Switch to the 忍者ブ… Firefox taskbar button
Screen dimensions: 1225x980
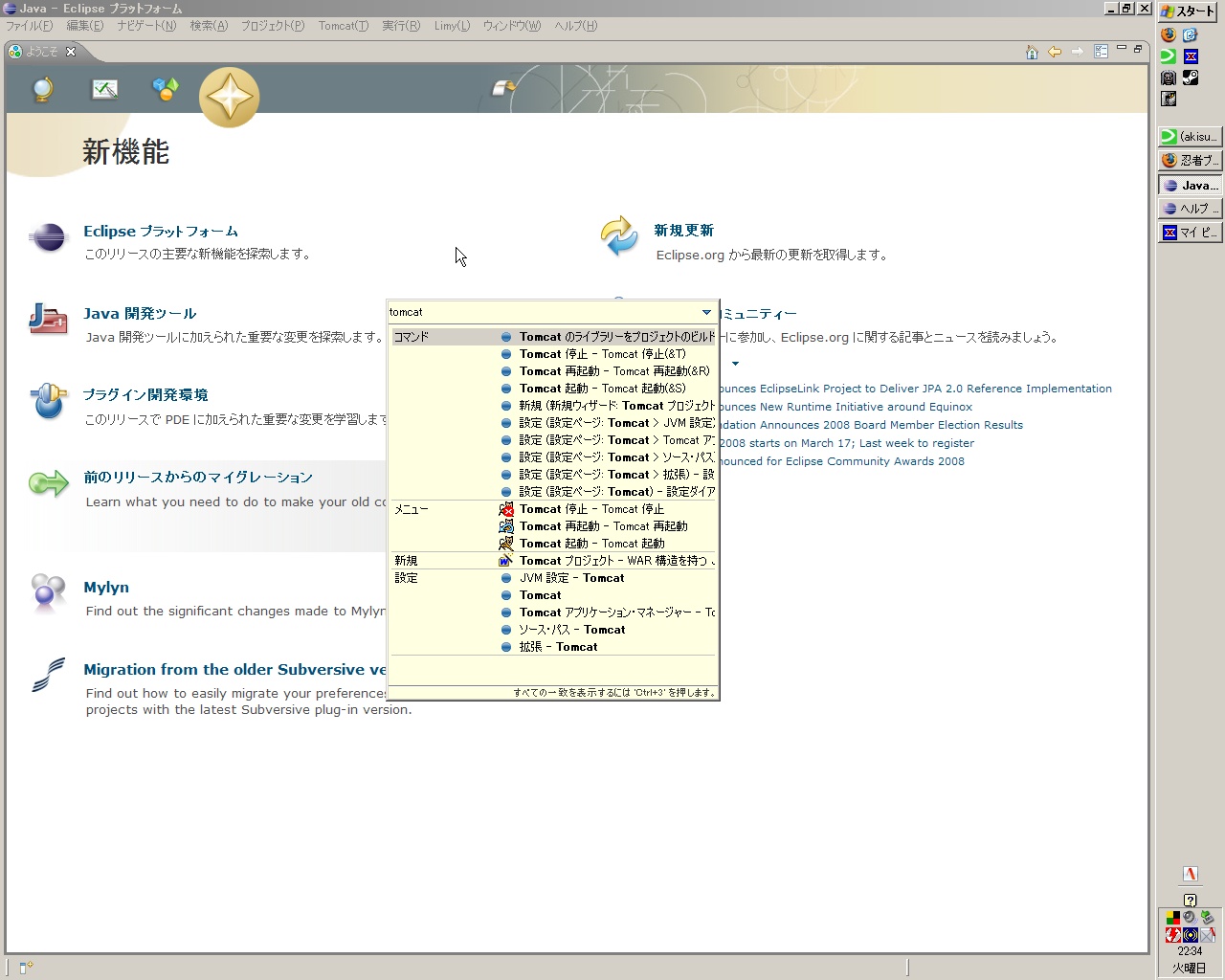pos(1190,161)
